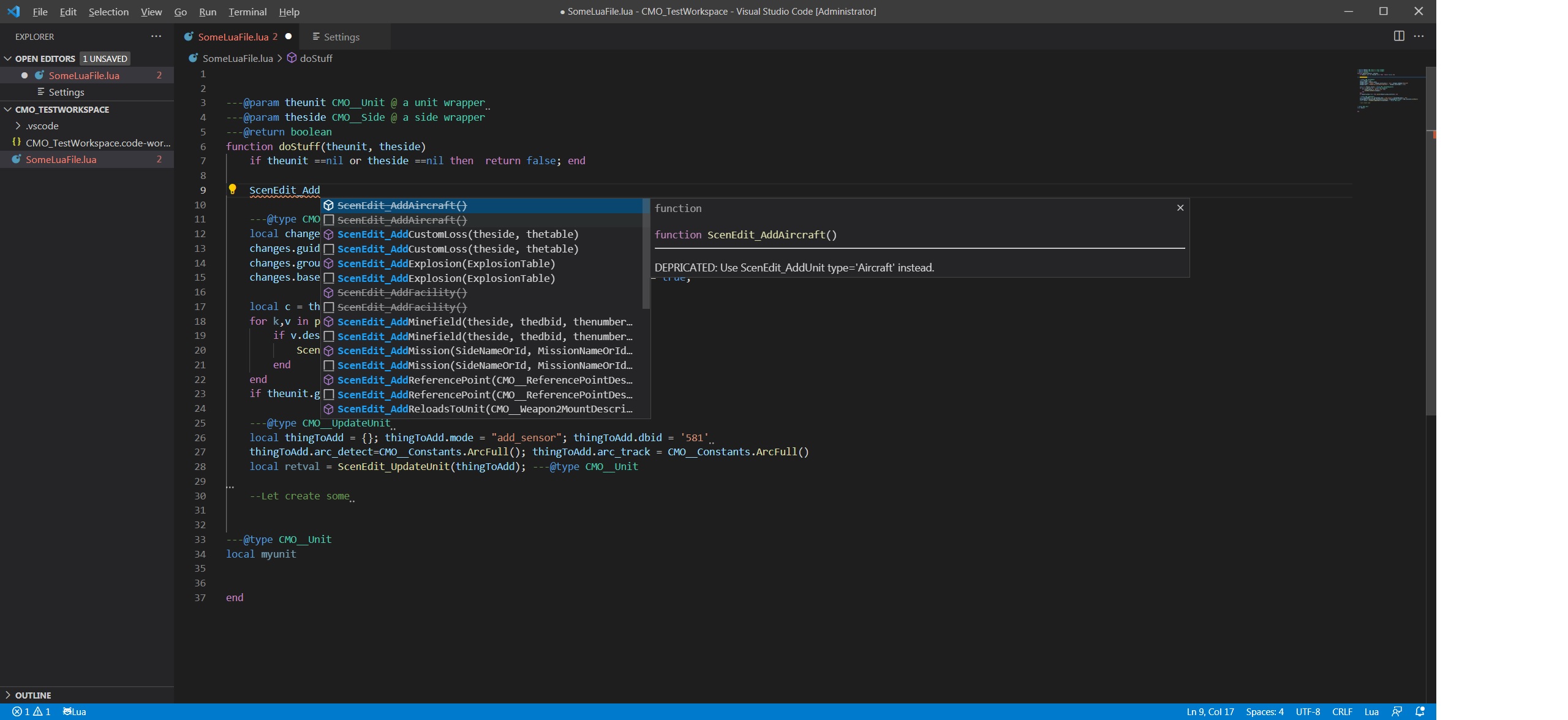The image size is (1568, 720).
Task: Click the Settings tab icon
Action: 316,37
